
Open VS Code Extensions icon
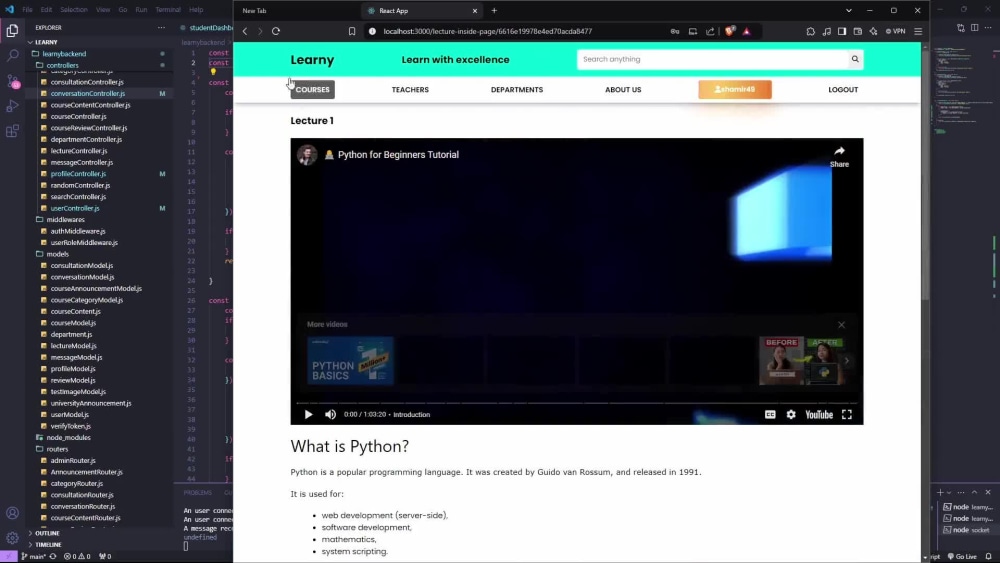tap(12, 131)
